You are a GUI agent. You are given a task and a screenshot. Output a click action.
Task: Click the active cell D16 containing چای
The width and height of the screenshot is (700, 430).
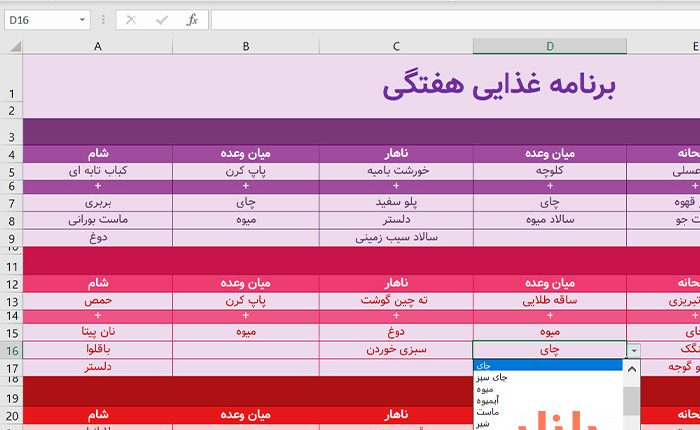pyautogui.click(x=550, y=350)
